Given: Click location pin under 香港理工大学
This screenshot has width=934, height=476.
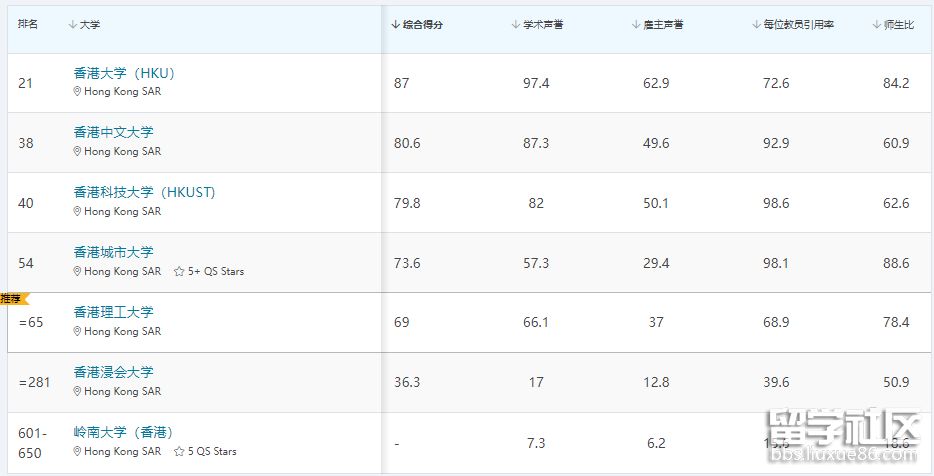Looking at the screenshot, I should (77, 331).
